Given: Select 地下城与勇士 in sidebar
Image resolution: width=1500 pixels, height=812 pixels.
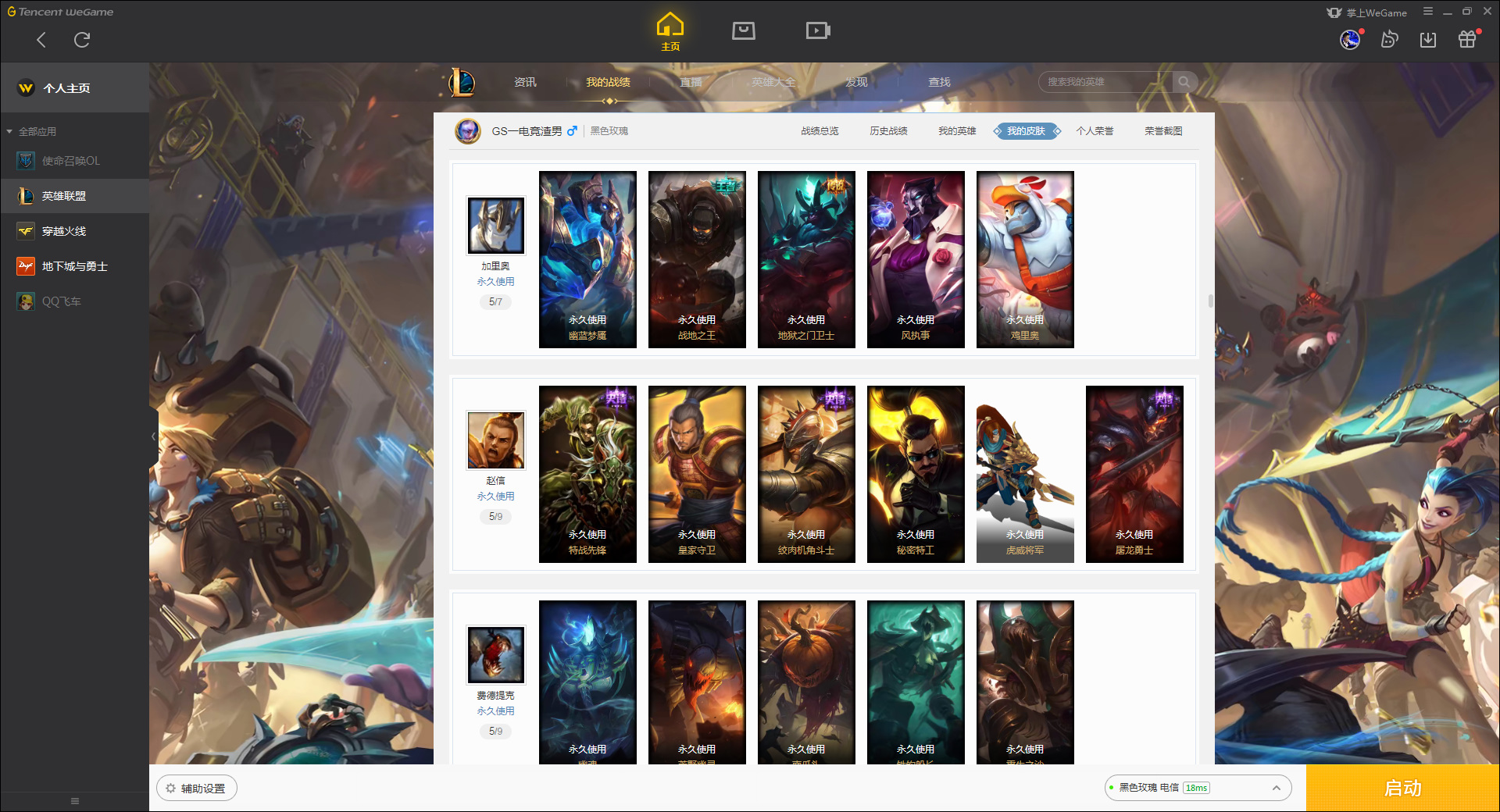Looking at the screenshot, I should tap(75, 266).
